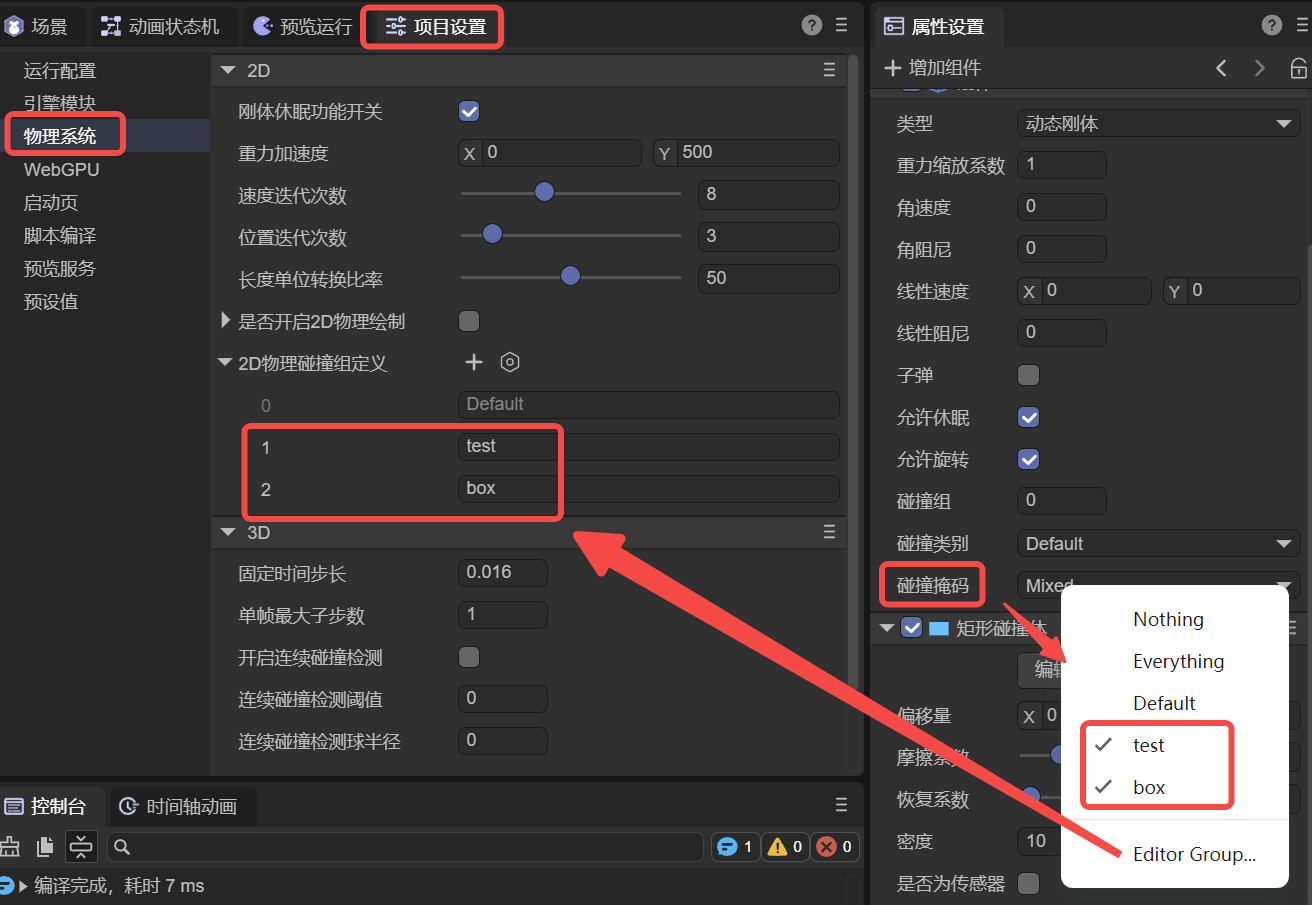Collapse the 2D物理碰撞组定义 section
The height and width of the screenshot is (905, 1312).
(225, 363)
